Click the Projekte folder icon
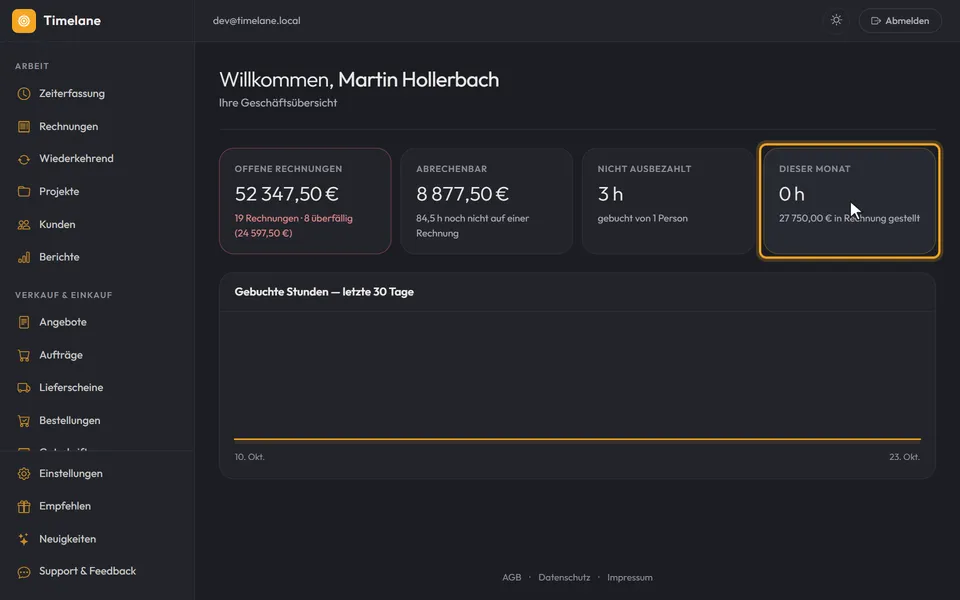The image size is (960, 600). click(x=24, y=192)
